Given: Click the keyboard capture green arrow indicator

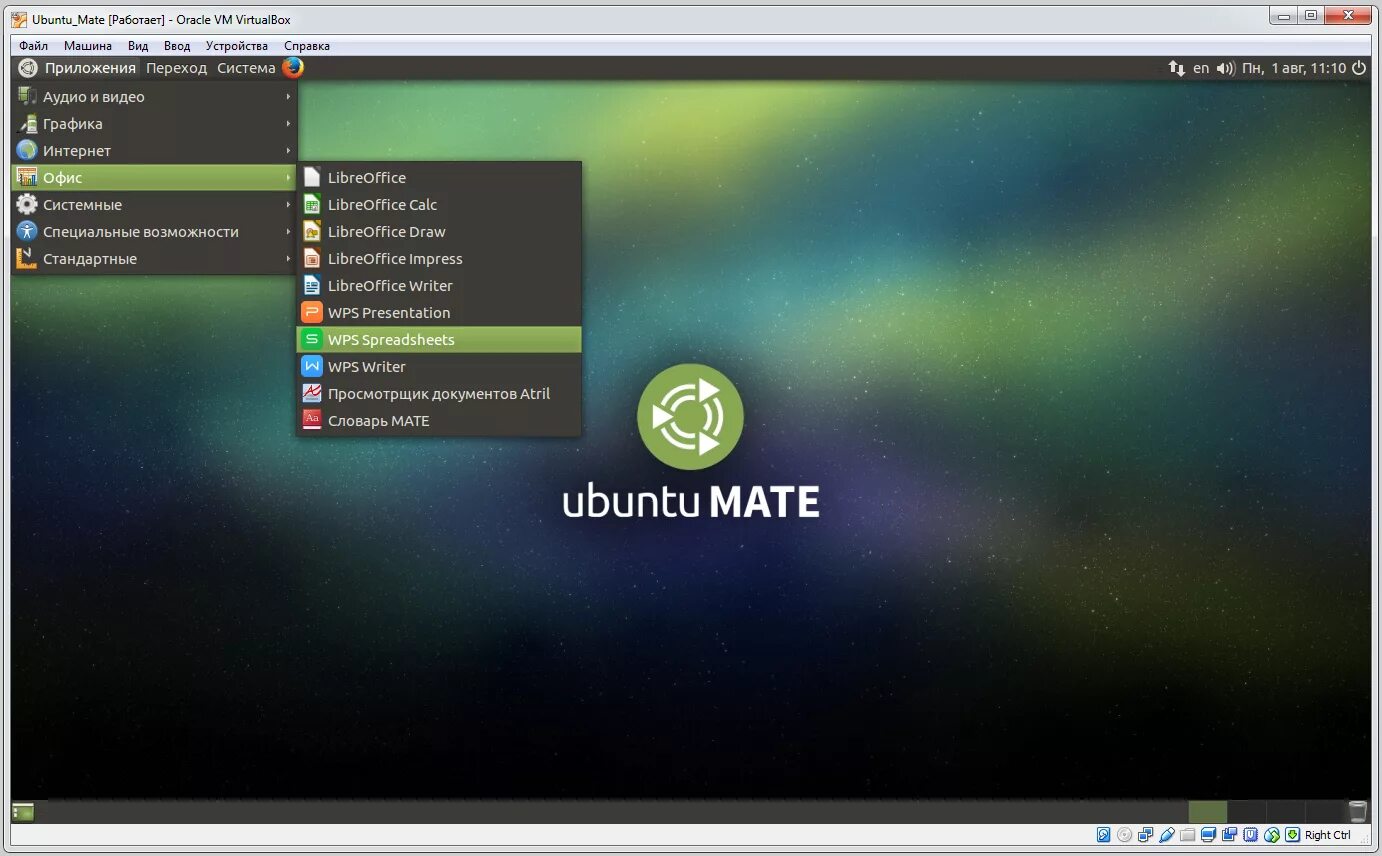Looking at the screenshot, I should [1292, 835].
